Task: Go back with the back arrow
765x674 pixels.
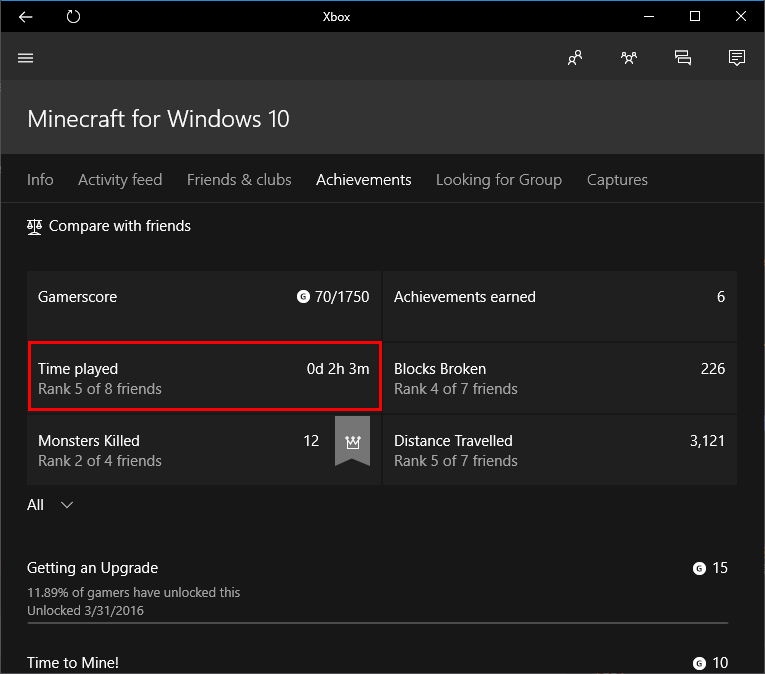Action: tap(25, 17)
